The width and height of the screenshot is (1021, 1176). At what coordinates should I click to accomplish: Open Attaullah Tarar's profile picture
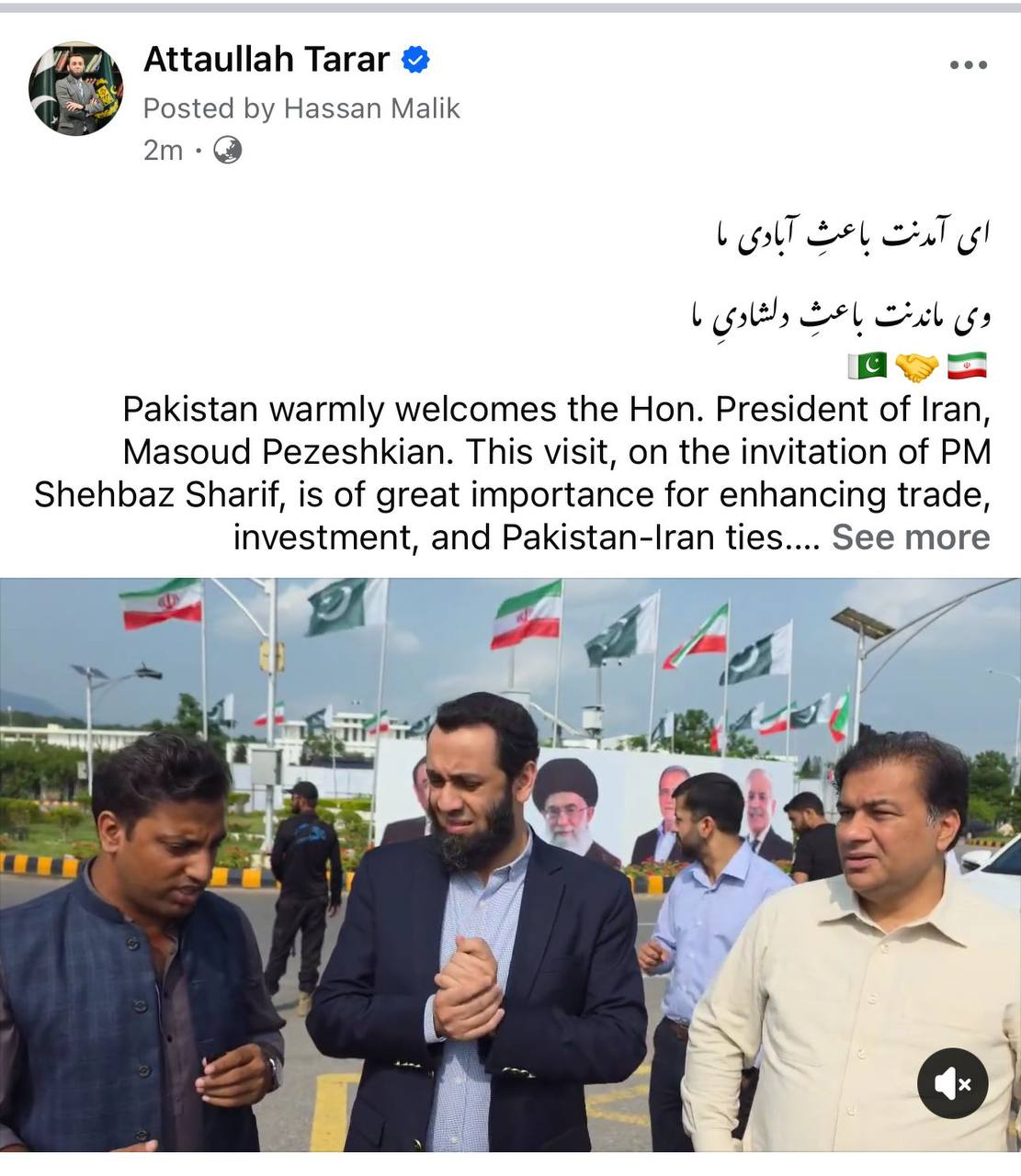[76, 88]
